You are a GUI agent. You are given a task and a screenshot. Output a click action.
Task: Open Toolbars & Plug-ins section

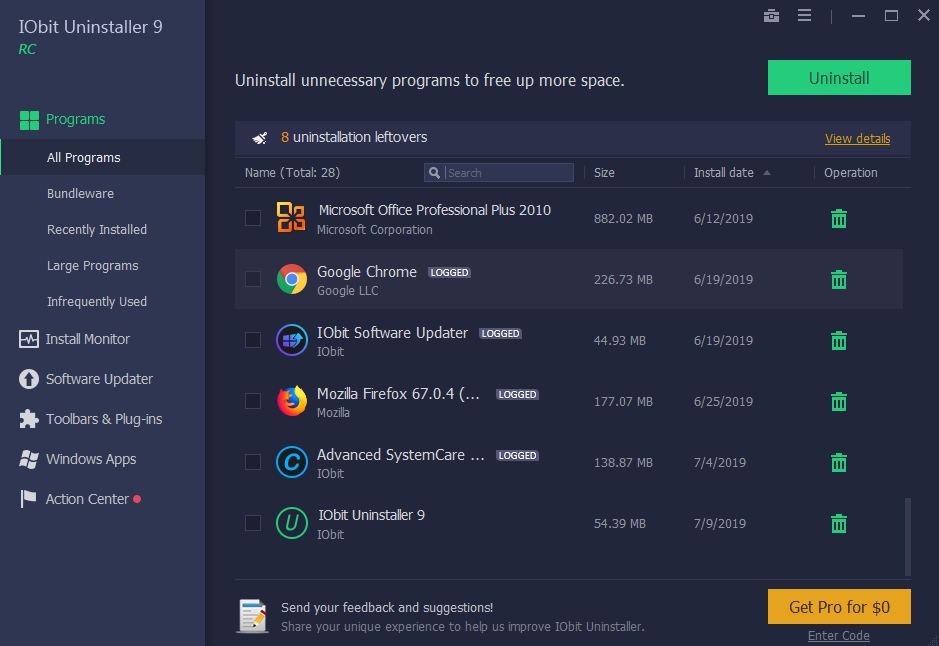pyautogui.click(x=104, y=419)
